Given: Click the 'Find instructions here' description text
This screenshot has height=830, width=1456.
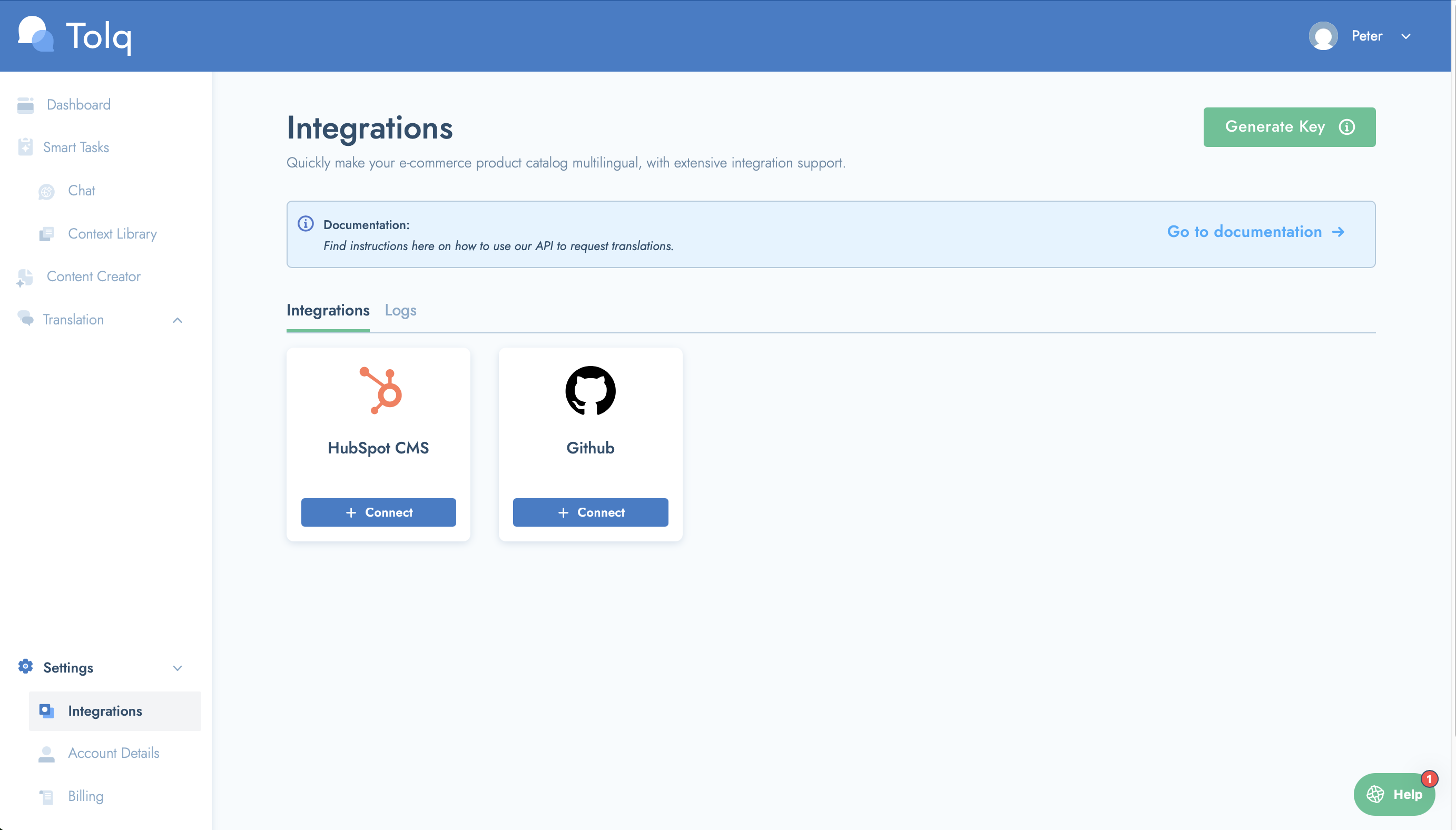Looking at the screenshot, I should point(498,246).
